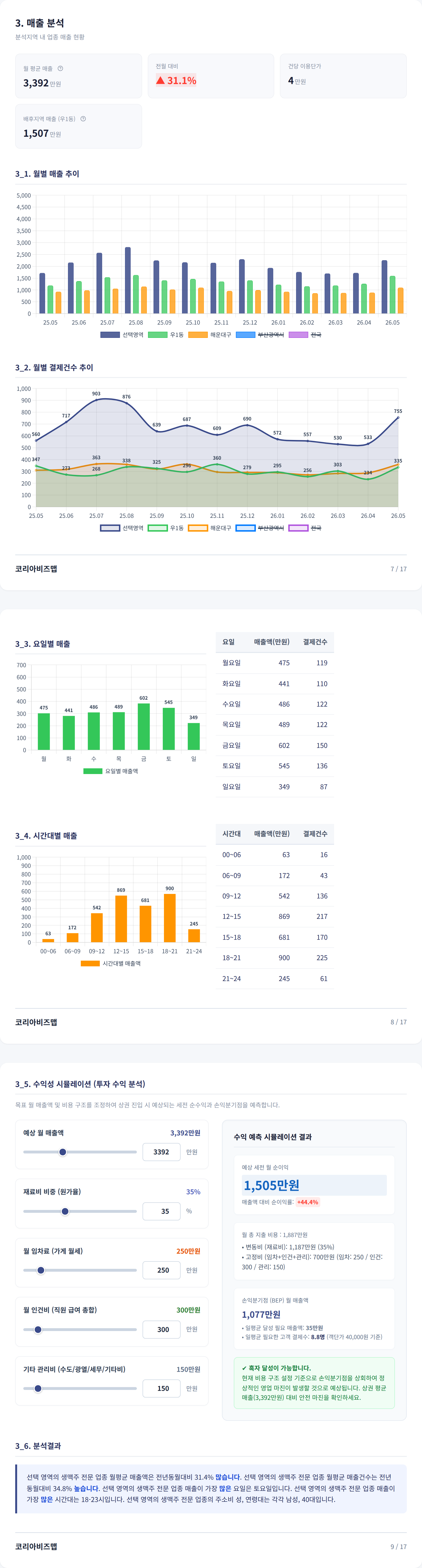The image size is (422, 1568).
Task: Enable 부산광역시 legend in 월별 결제건수 추이 chart
Action: [x=260, y=528]
